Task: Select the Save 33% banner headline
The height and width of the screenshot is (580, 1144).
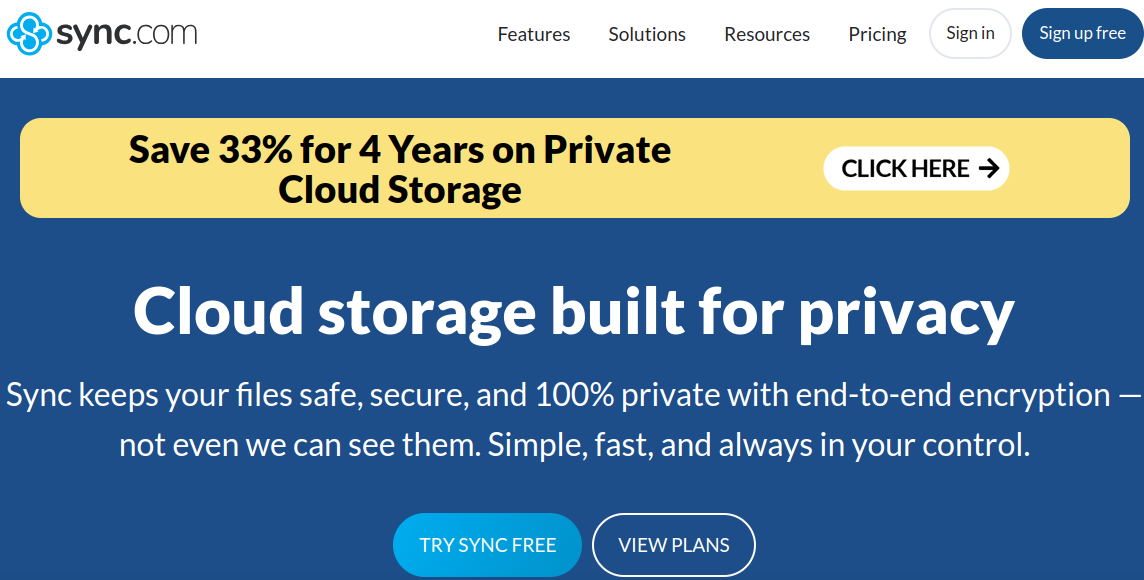Action: [x=400, y=150]
